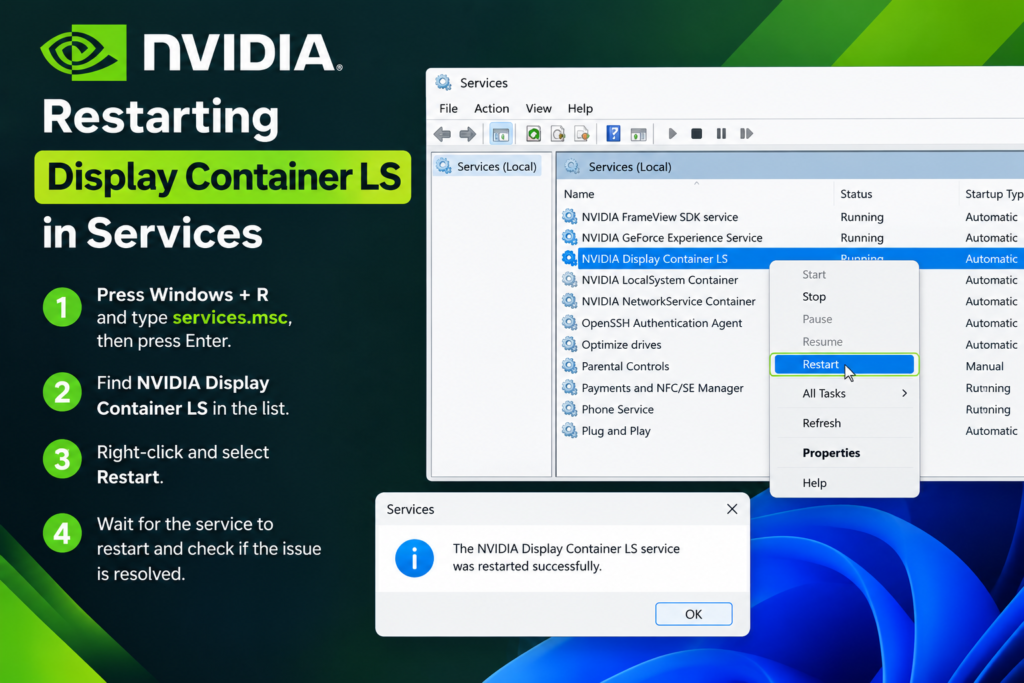Select the Parental Controls service row
The width and height of the screenshot is (1024, 683).
point(664,366)
